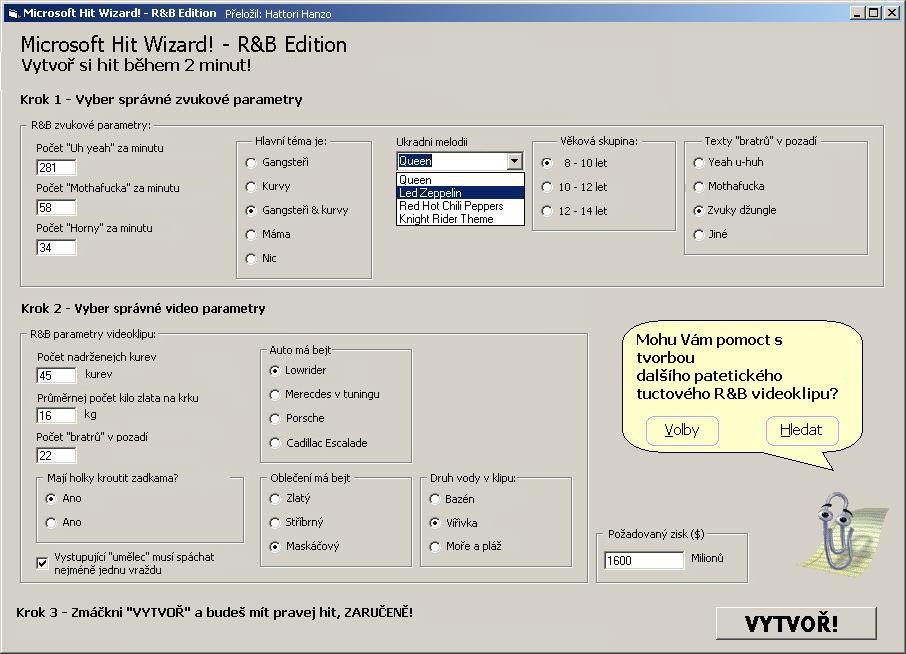Click the application icon in title bar
This screenshot has width=906, height=654.
pos(12,13)
